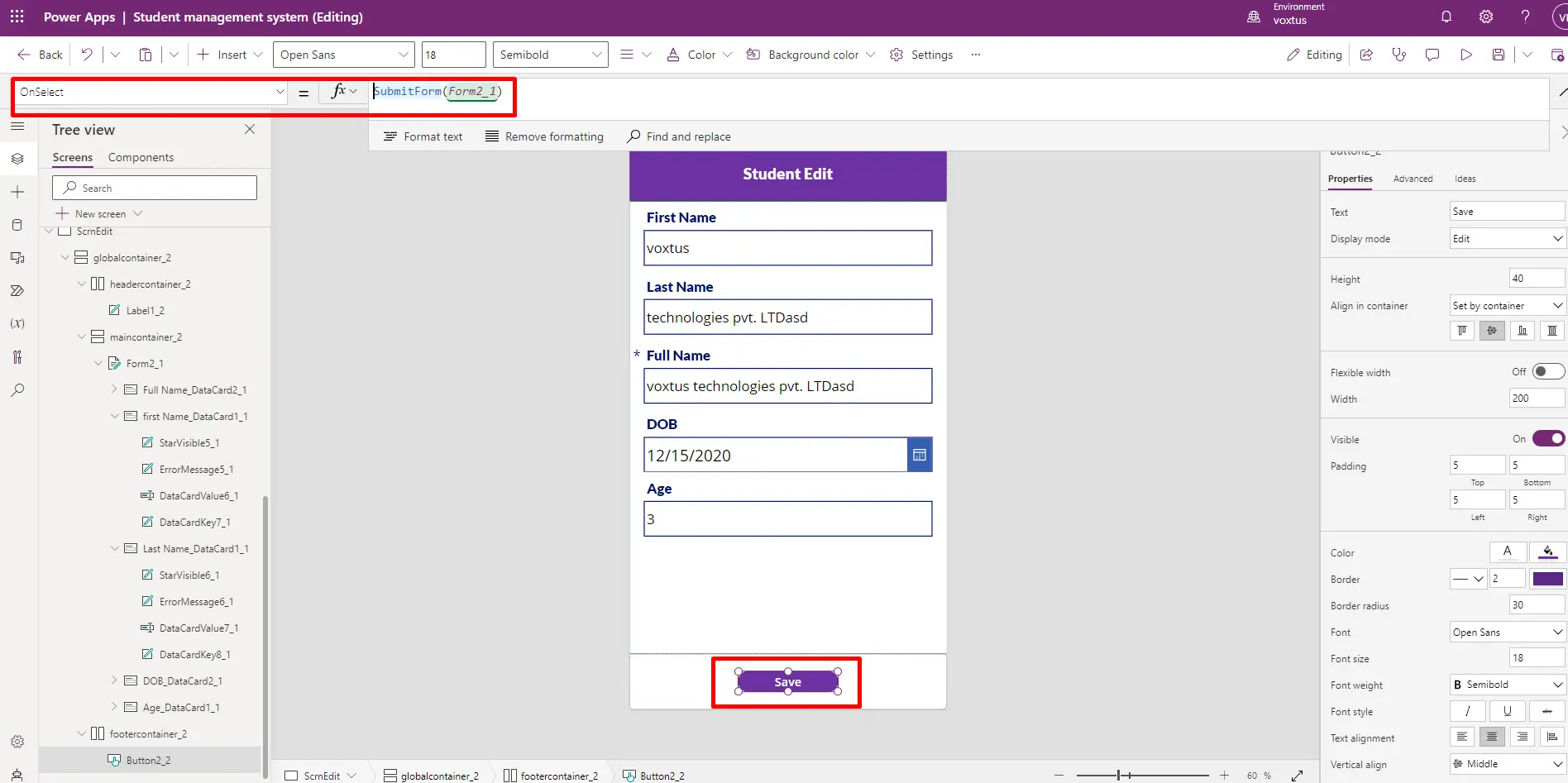1568x783 pixels.
Task: Click Remove formatting button
Action: point(544,136)
